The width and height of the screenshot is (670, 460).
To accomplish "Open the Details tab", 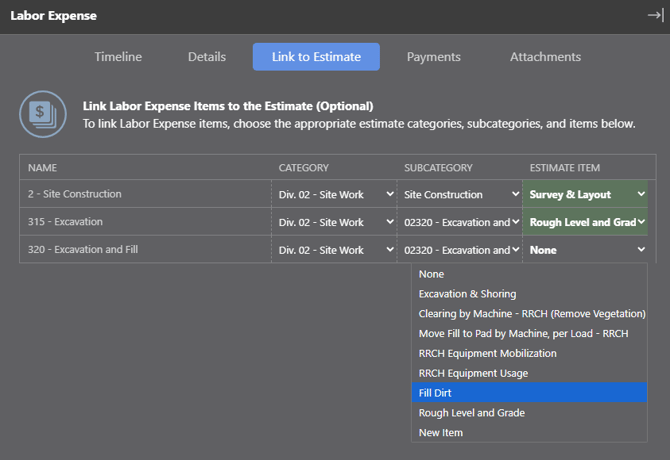I will (x=207, y=57).
